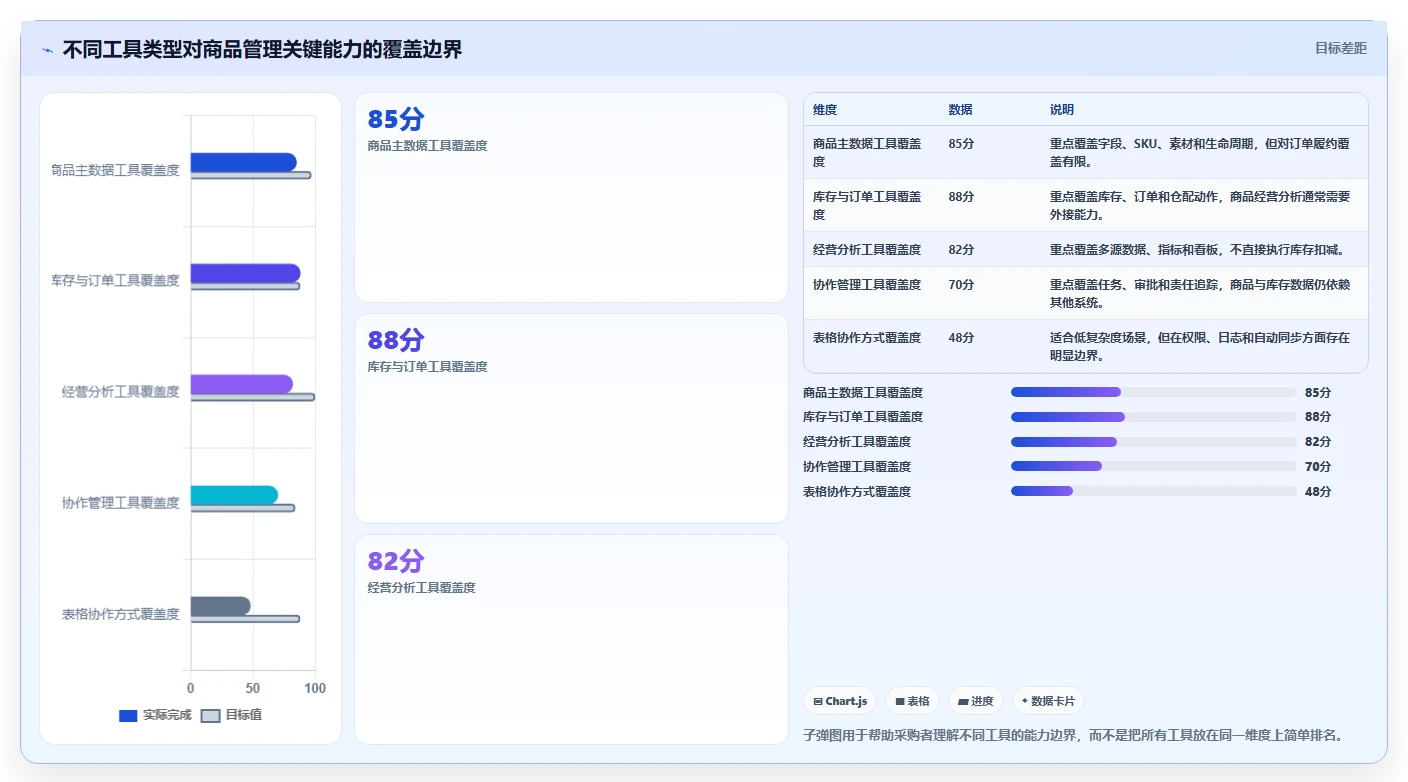Image resolution: width=1408 pixels, height=782 pixels.
Task: Click the 协作管理工具覆盖度 progress bar
Action: [x=1154, y=466]
